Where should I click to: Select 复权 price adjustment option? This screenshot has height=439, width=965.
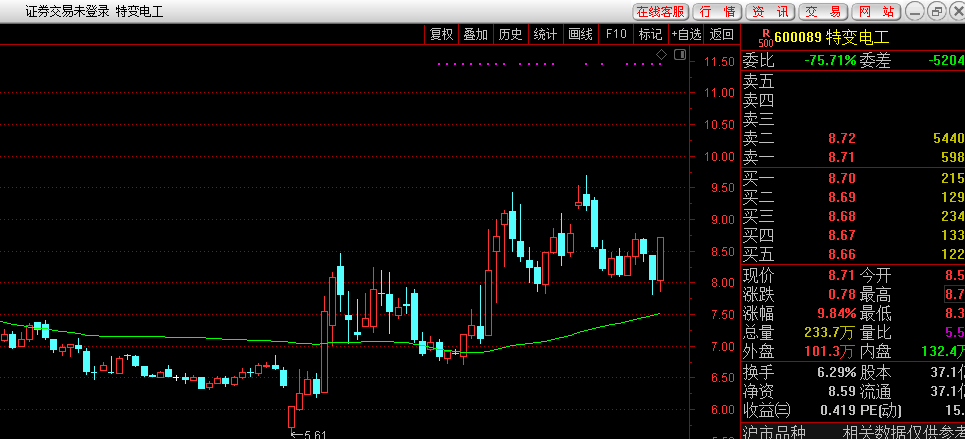point(441,34)
